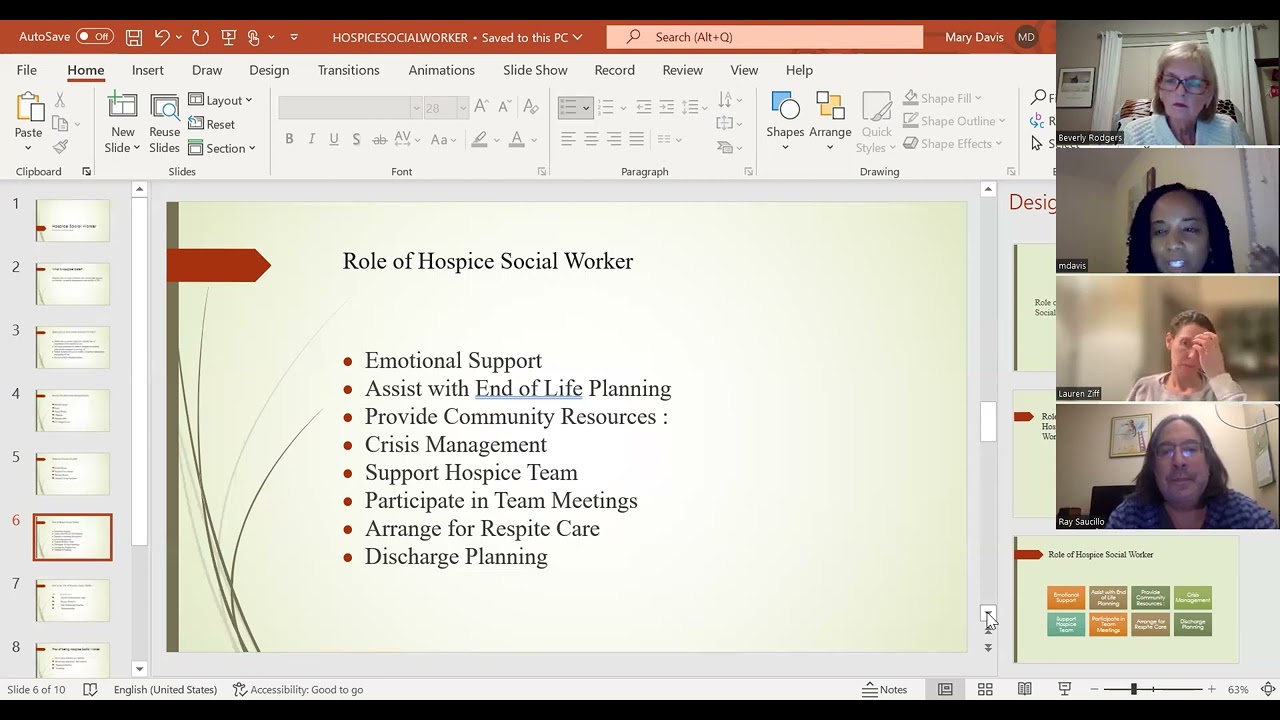Viewport: 1280px width, 720px height.
Task: Open the Arrange menu
Action: coord(830,122)
